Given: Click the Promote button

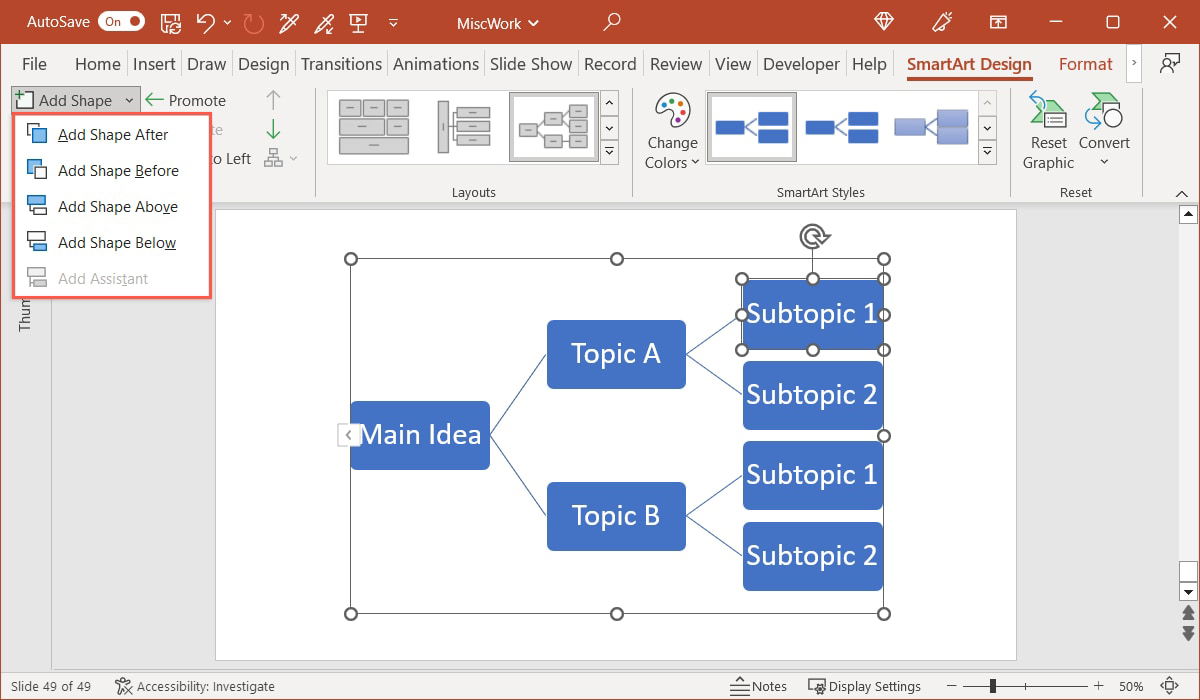Looking at the screenshot, I should [x=186, y=99].
